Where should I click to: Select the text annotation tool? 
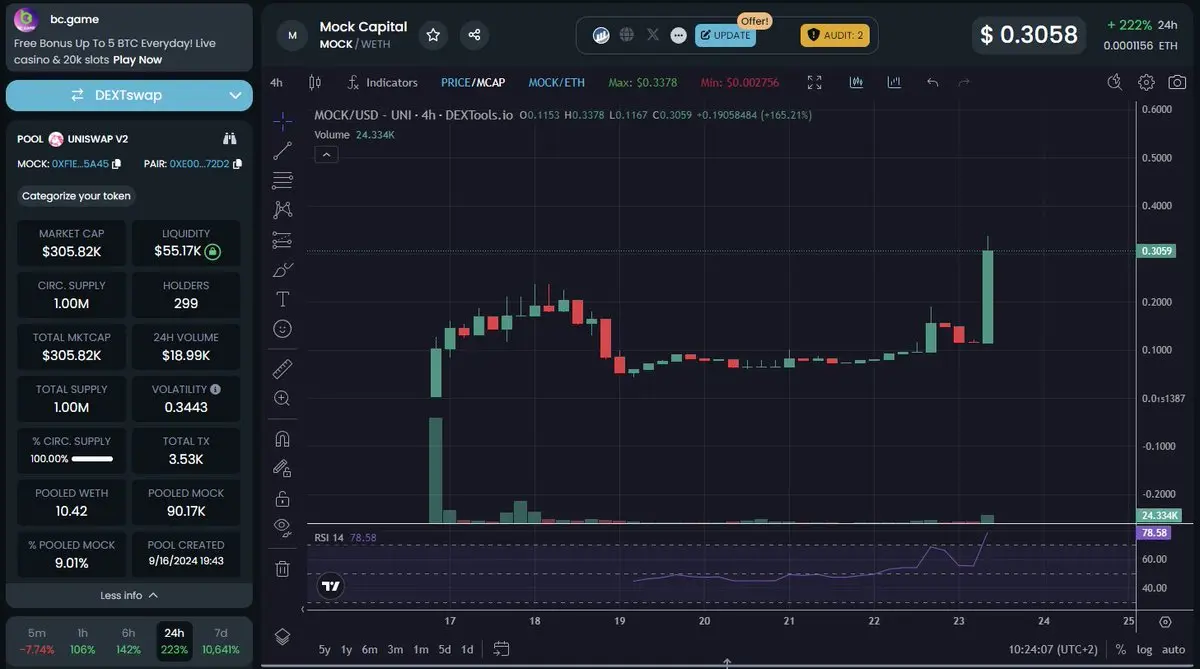pos(282,299)
